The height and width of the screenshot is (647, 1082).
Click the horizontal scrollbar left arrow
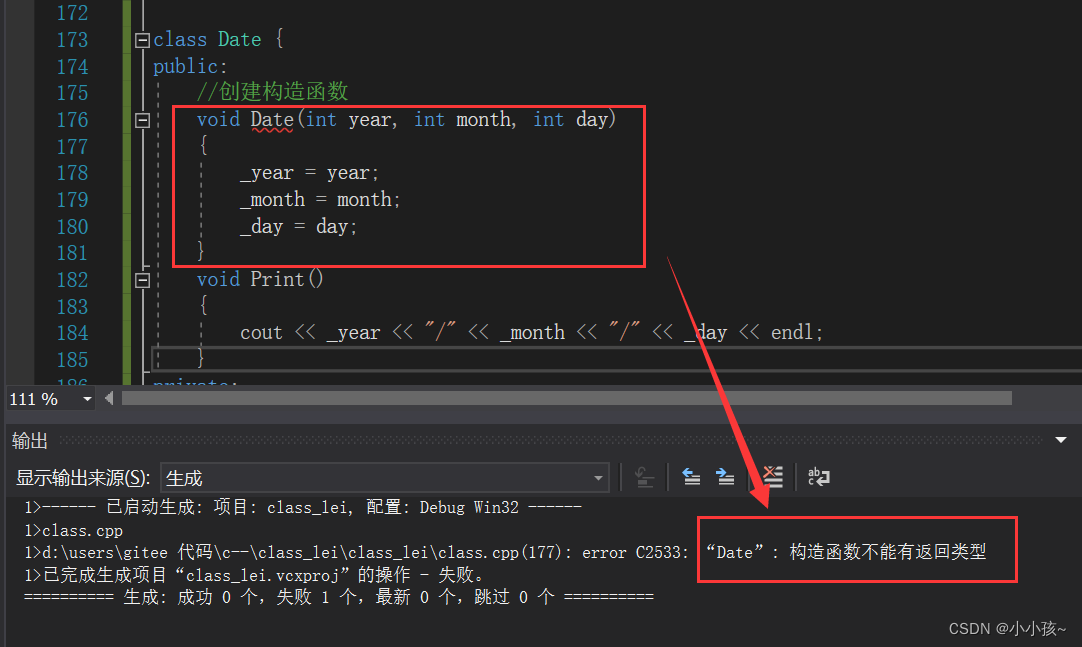[x=109, y=398]
